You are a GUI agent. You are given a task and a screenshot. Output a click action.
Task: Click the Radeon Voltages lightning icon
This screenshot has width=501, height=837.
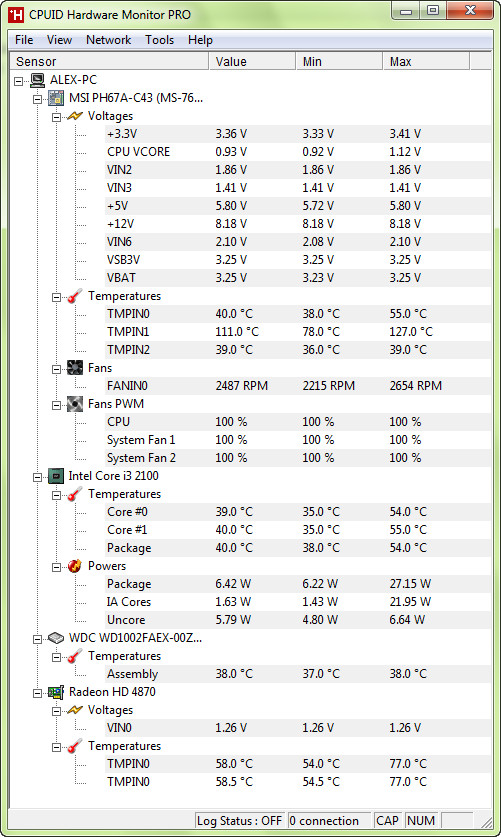tap(75, 710)
